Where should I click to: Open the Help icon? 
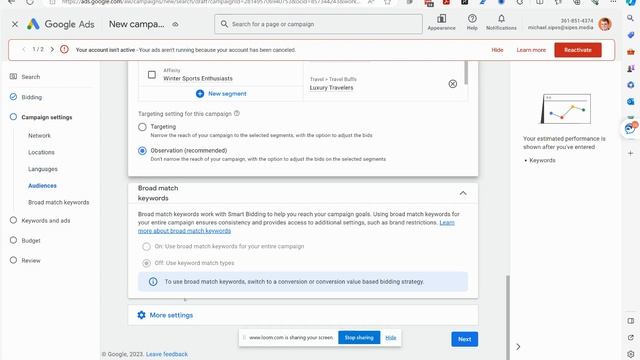[x=472, y=19]
